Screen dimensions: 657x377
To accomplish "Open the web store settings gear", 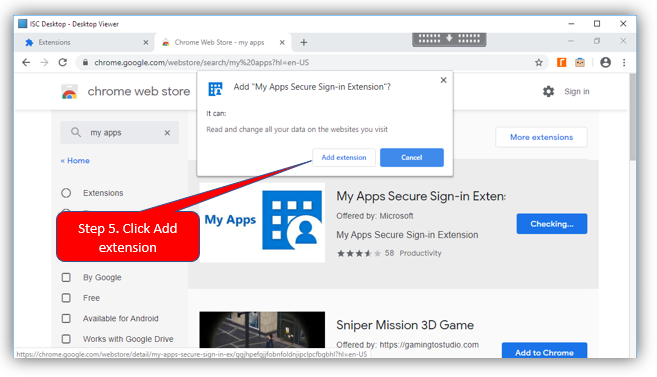I will [x=548, y=91].
